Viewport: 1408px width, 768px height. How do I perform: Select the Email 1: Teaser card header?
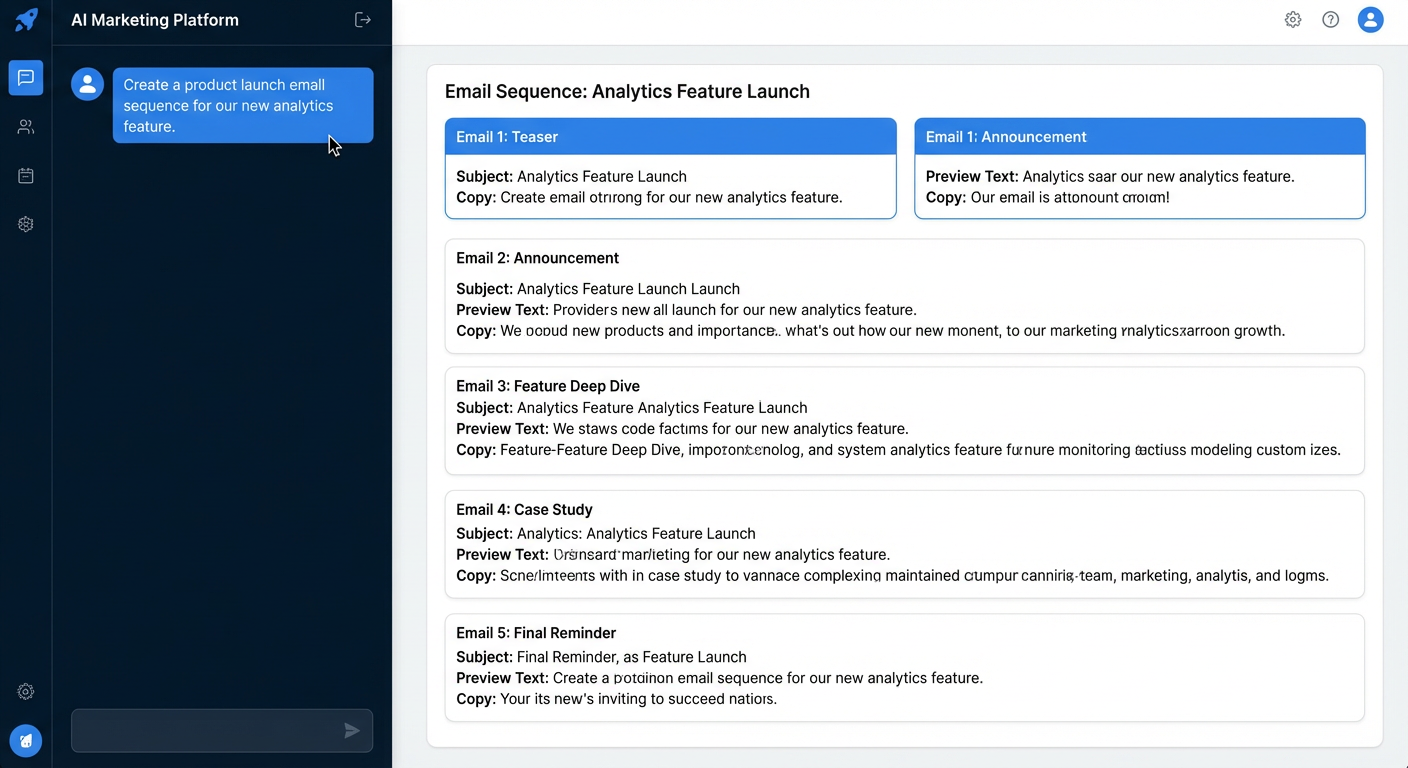(x=670, y=136)
